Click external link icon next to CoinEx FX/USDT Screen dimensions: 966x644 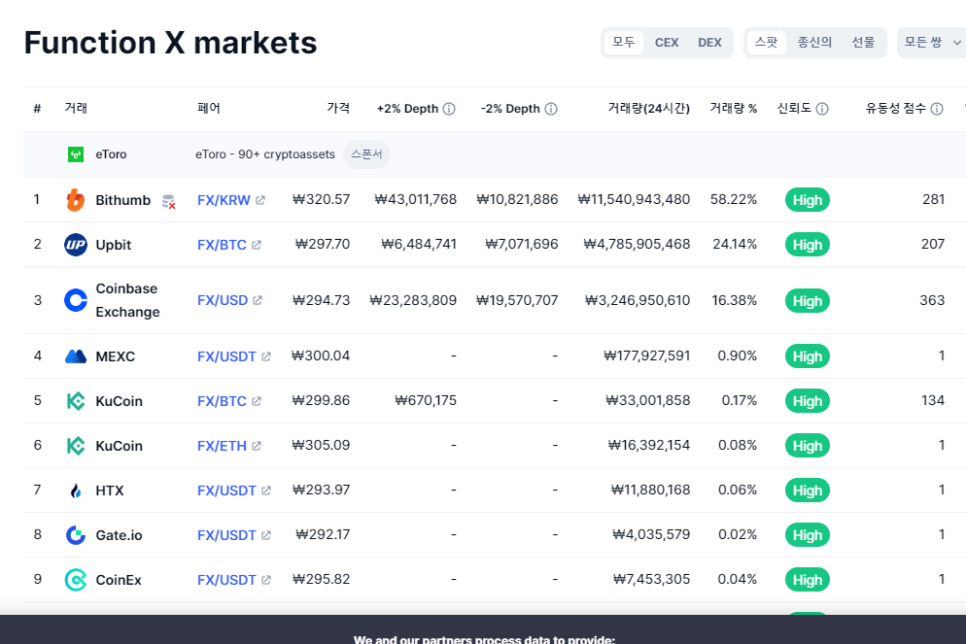(266, 580)
